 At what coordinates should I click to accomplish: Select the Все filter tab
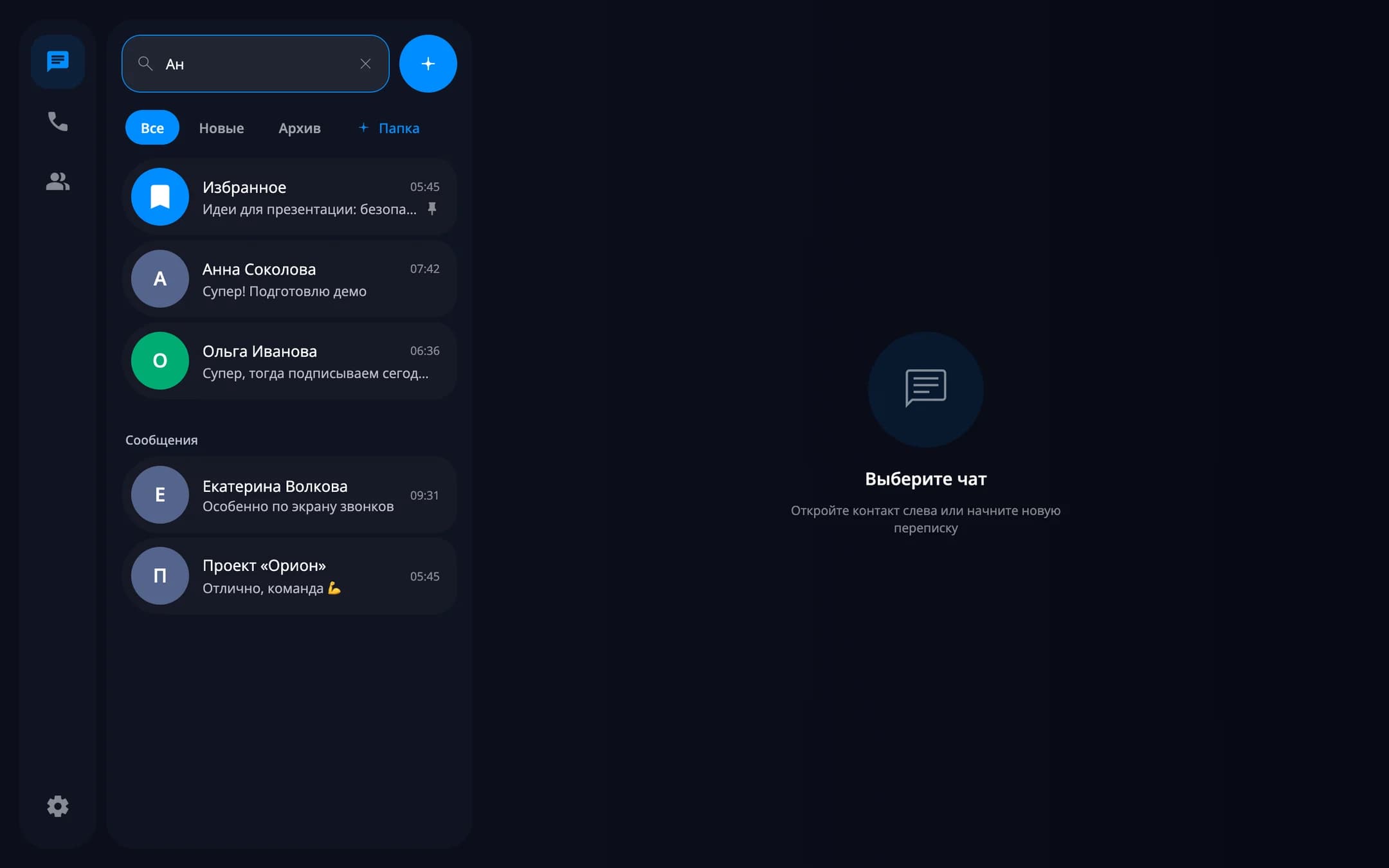click(x=152, y=128)
